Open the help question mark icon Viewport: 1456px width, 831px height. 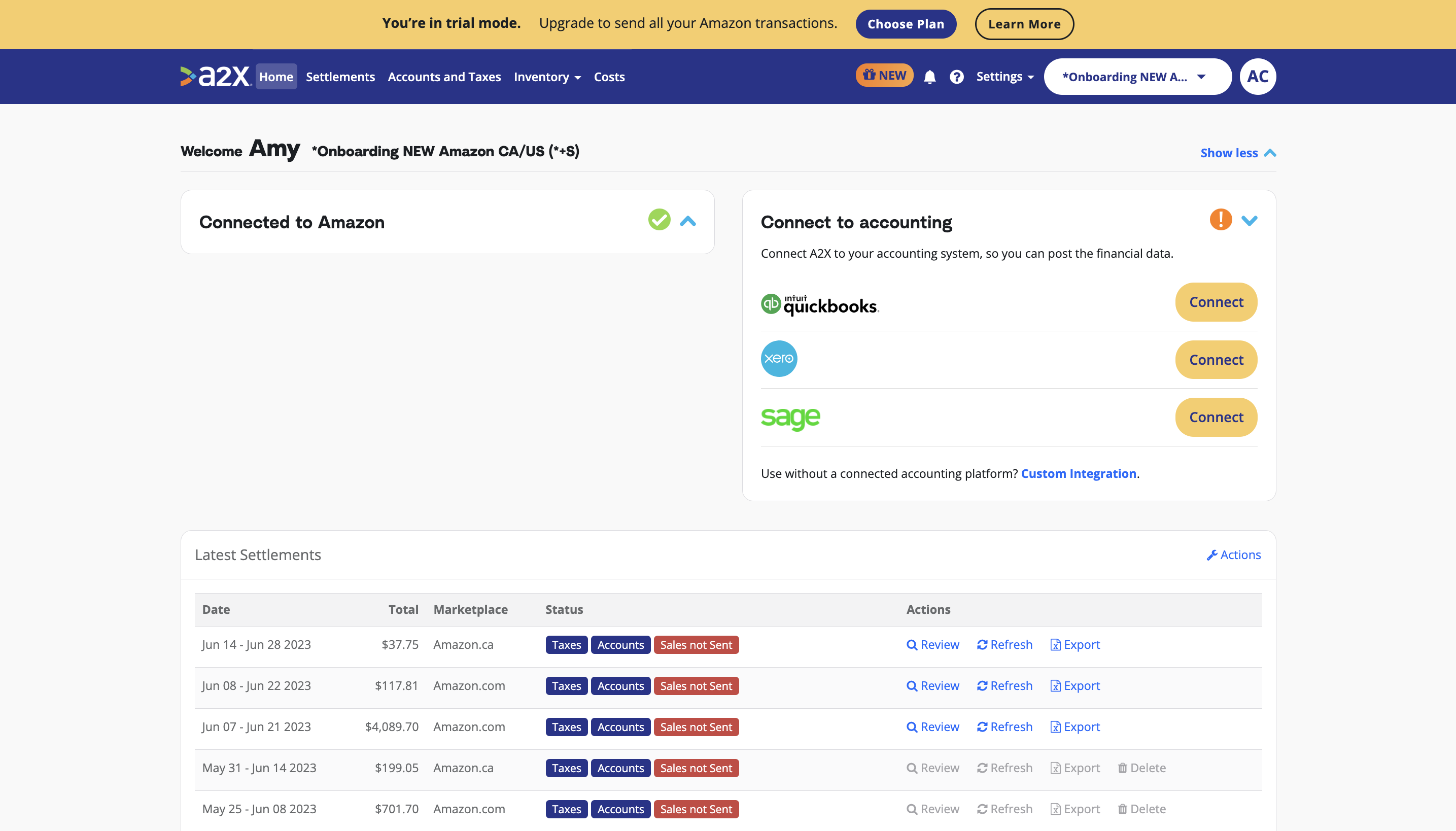tap(957, 77)
